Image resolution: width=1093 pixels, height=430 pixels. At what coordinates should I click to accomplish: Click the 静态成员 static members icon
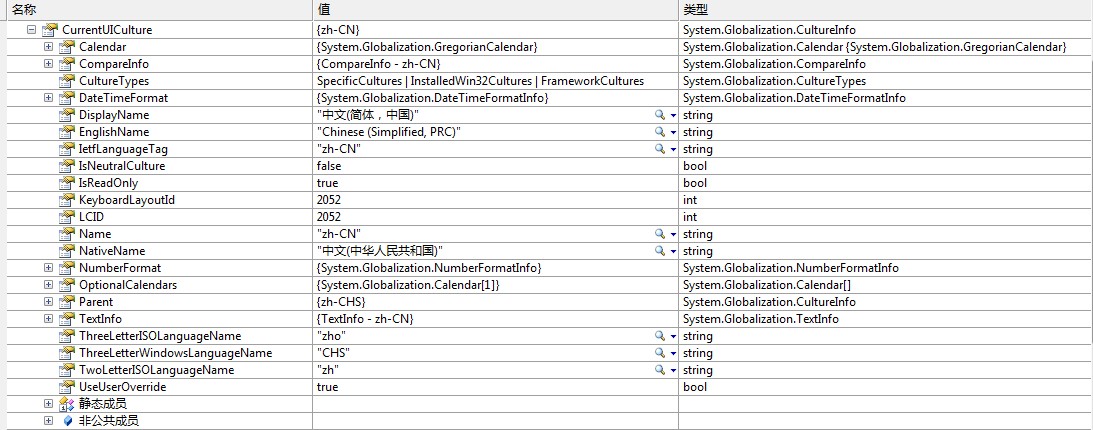click(66, 404)
